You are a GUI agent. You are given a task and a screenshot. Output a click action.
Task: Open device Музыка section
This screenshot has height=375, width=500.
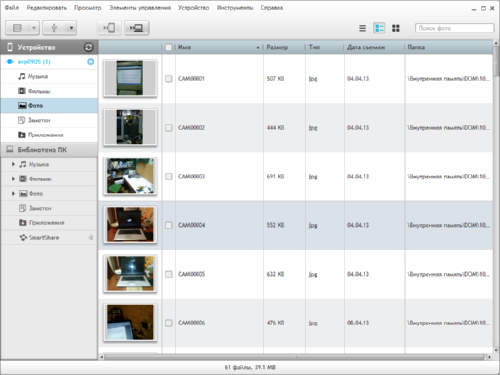(x=49, y=76)
